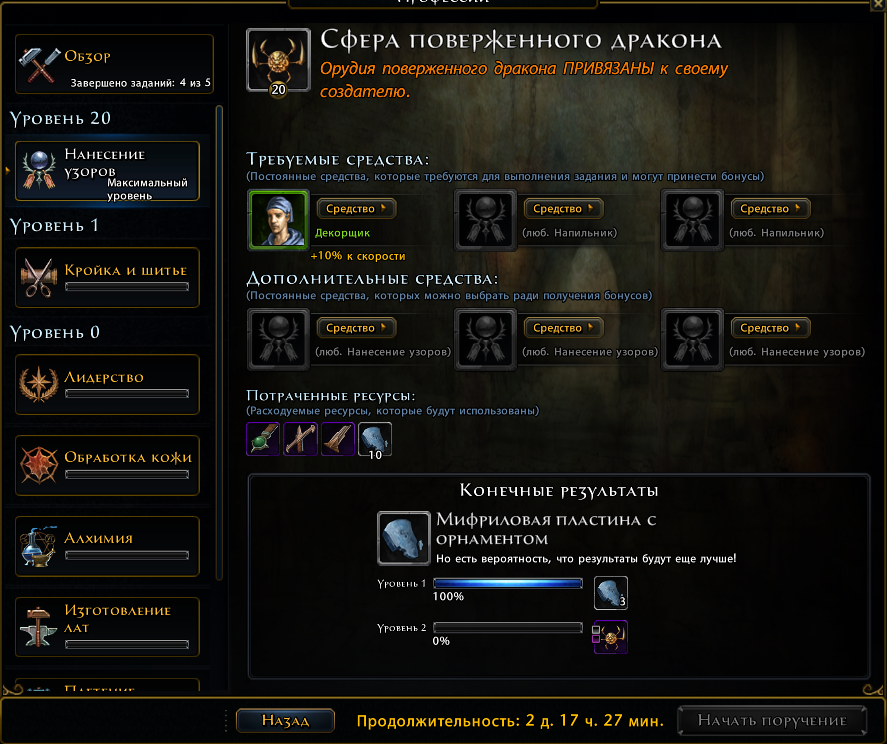Click the profession list scrollbar

[219, 342]
